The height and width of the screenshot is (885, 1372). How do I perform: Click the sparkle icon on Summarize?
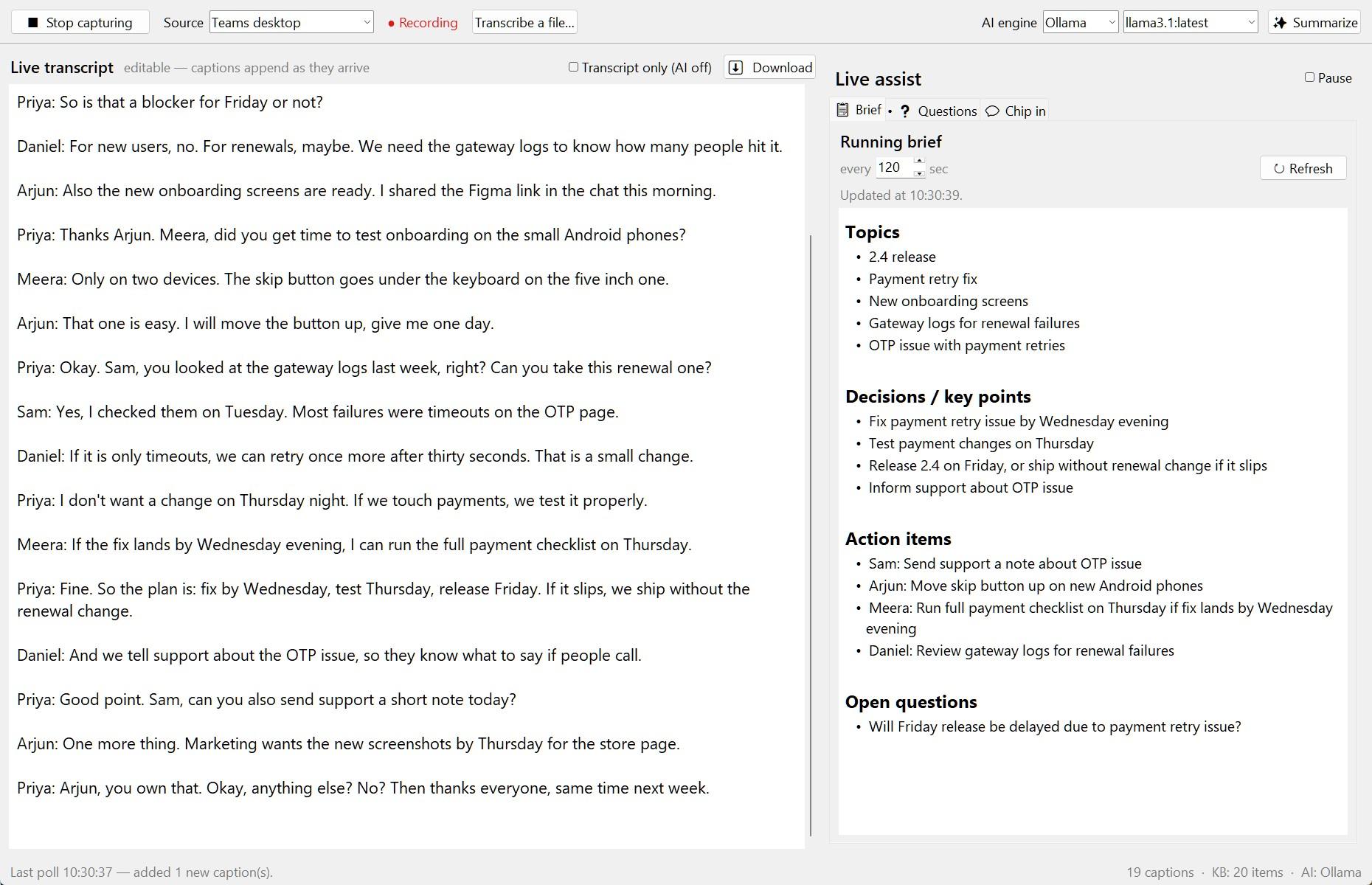[x=1281, y=22]
